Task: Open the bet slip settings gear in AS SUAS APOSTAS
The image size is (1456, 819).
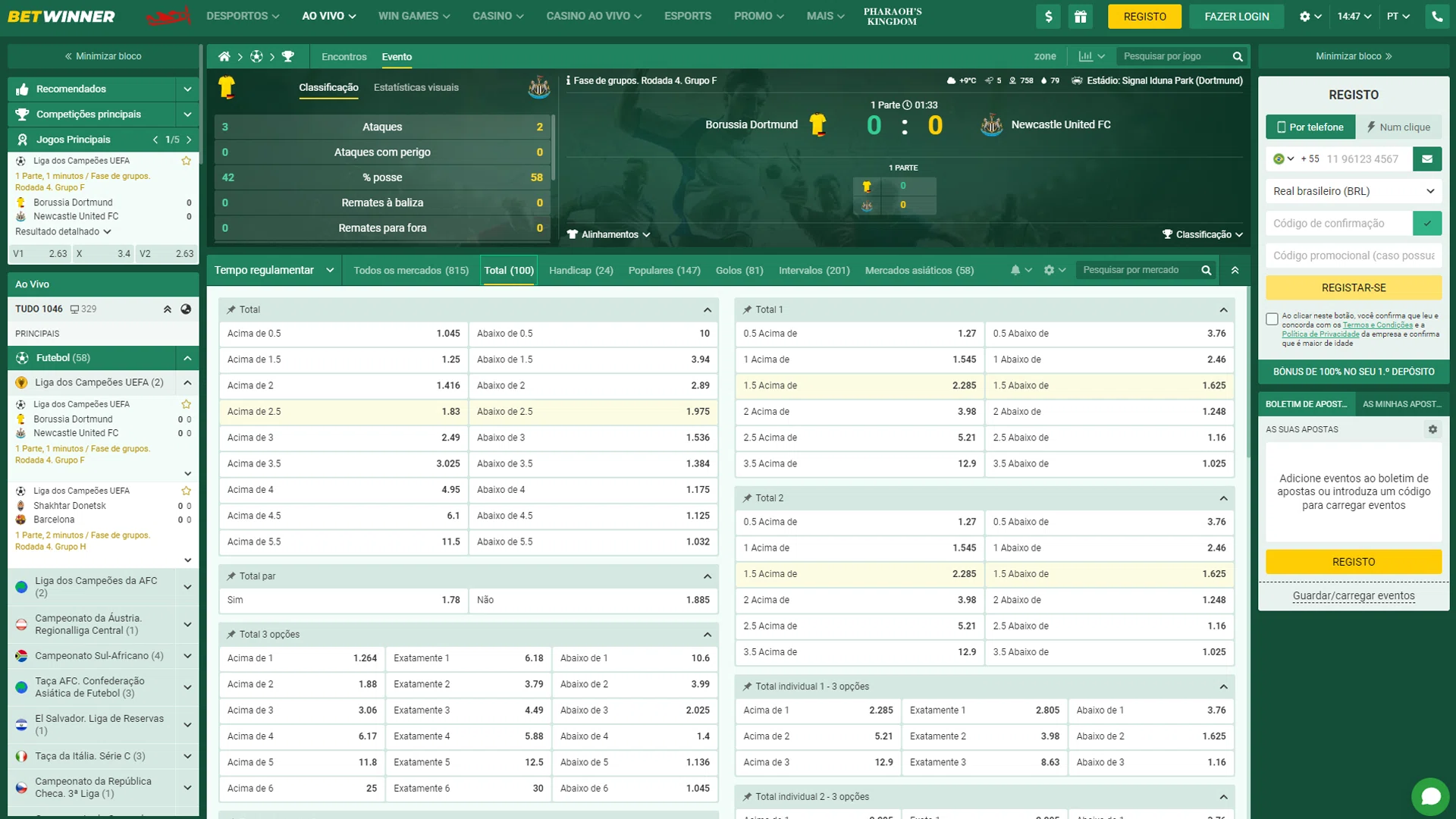Action: [x=1432, y=429]
